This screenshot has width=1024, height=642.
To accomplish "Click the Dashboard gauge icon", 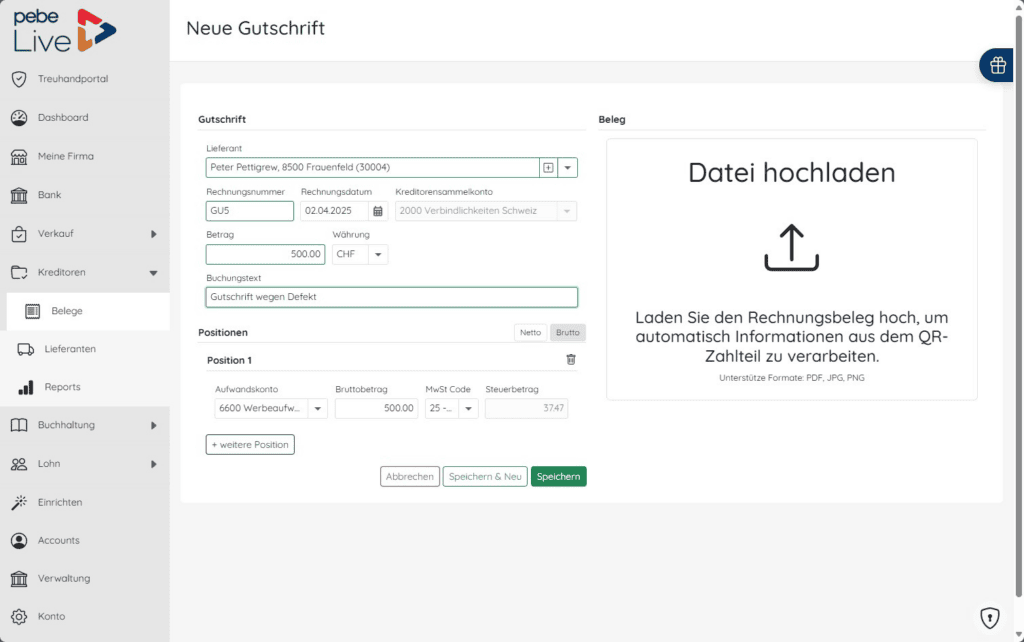I will [x=19, y=118].
